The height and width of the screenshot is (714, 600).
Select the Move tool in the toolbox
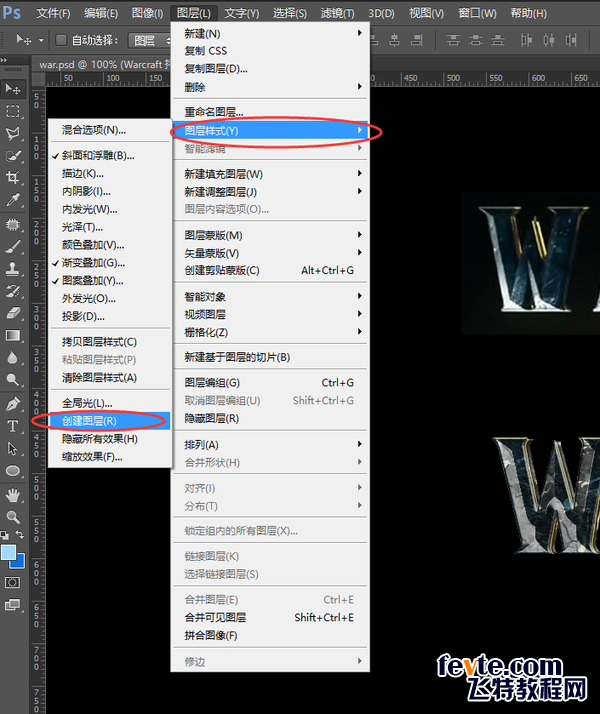(x=13, y=89)
